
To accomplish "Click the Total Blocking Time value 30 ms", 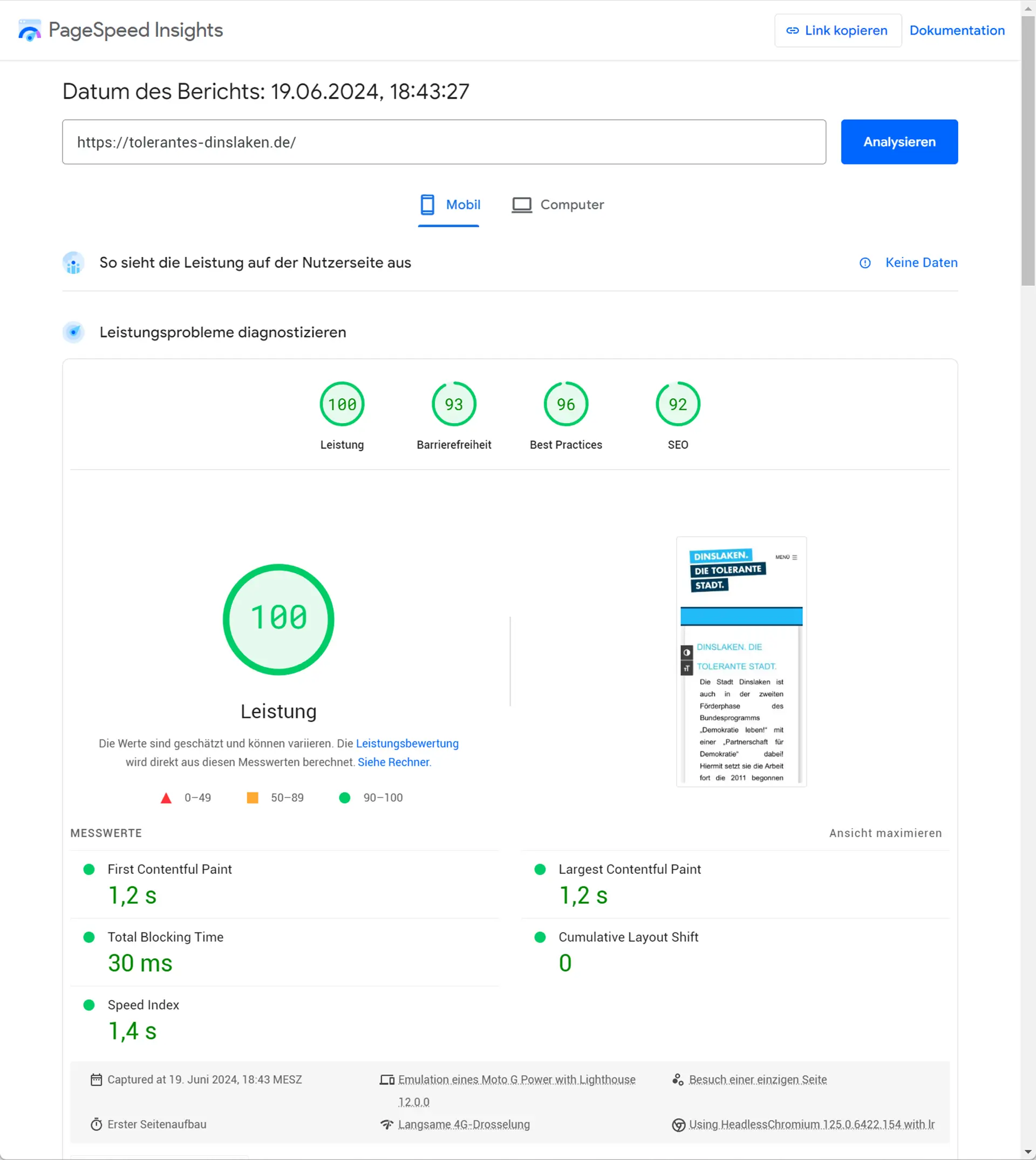I will 140,964.
